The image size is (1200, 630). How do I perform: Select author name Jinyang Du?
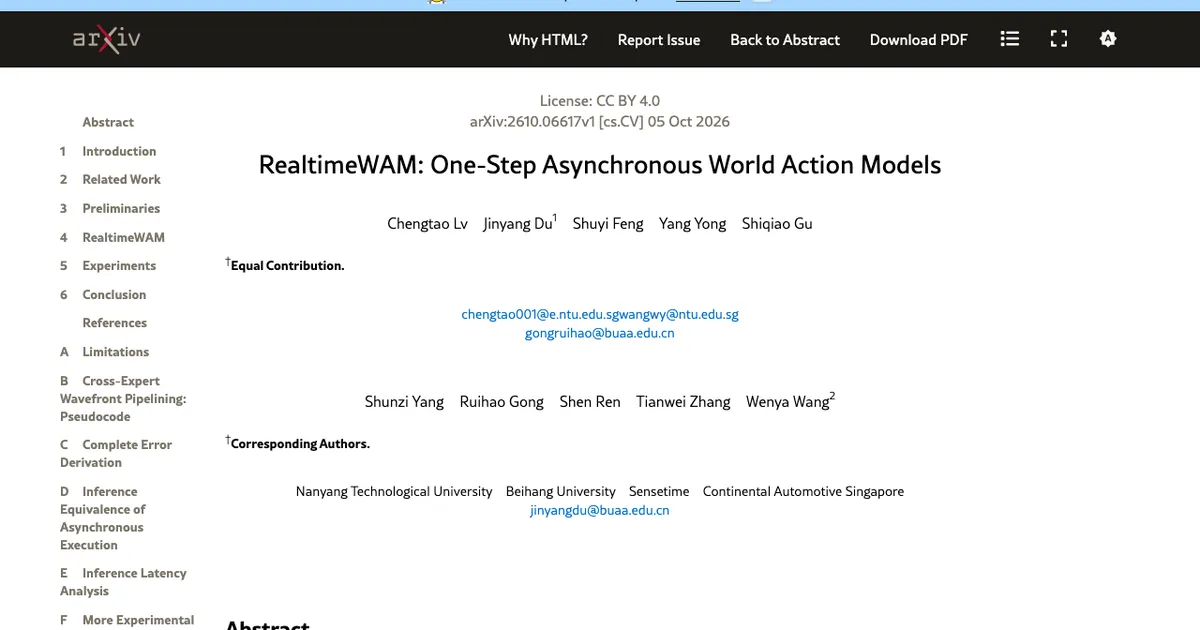pyautogui.click(x=518, y=224)
